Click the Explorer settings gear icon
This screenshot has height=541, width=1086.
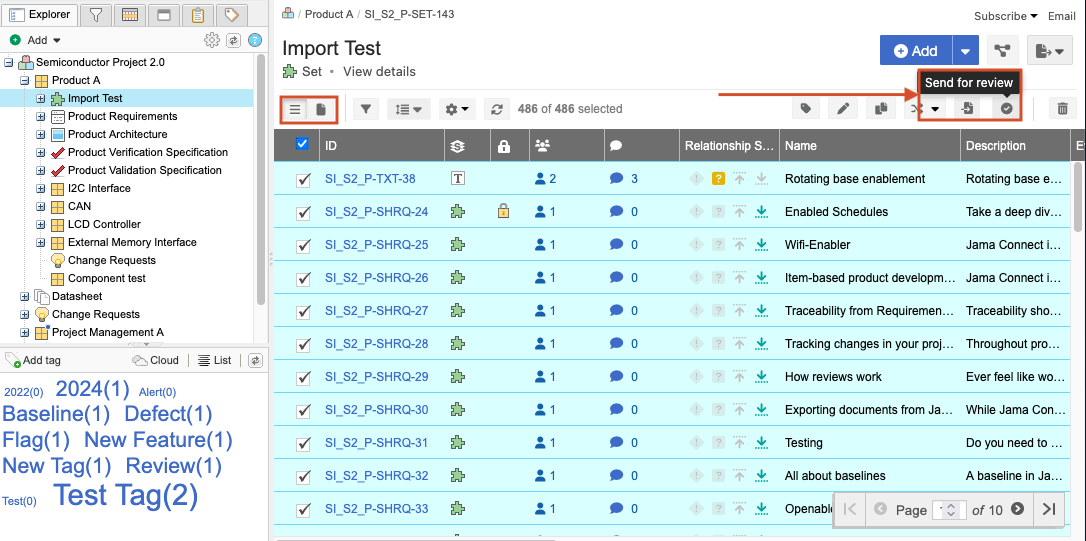pyautogui.click(x=212, y=40)
